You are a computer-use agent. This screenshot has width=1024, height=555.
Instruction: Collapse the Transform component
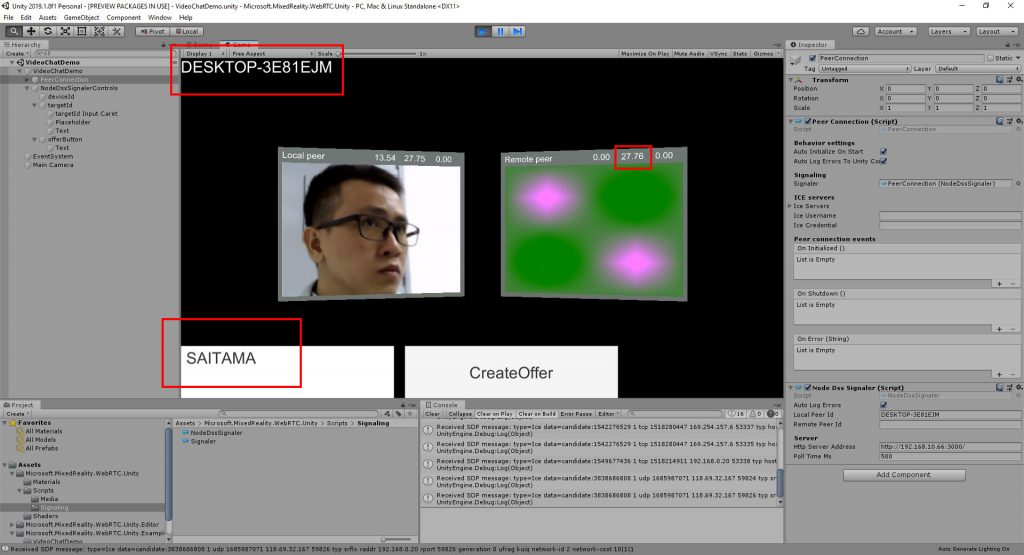click(x=791, y=80)
